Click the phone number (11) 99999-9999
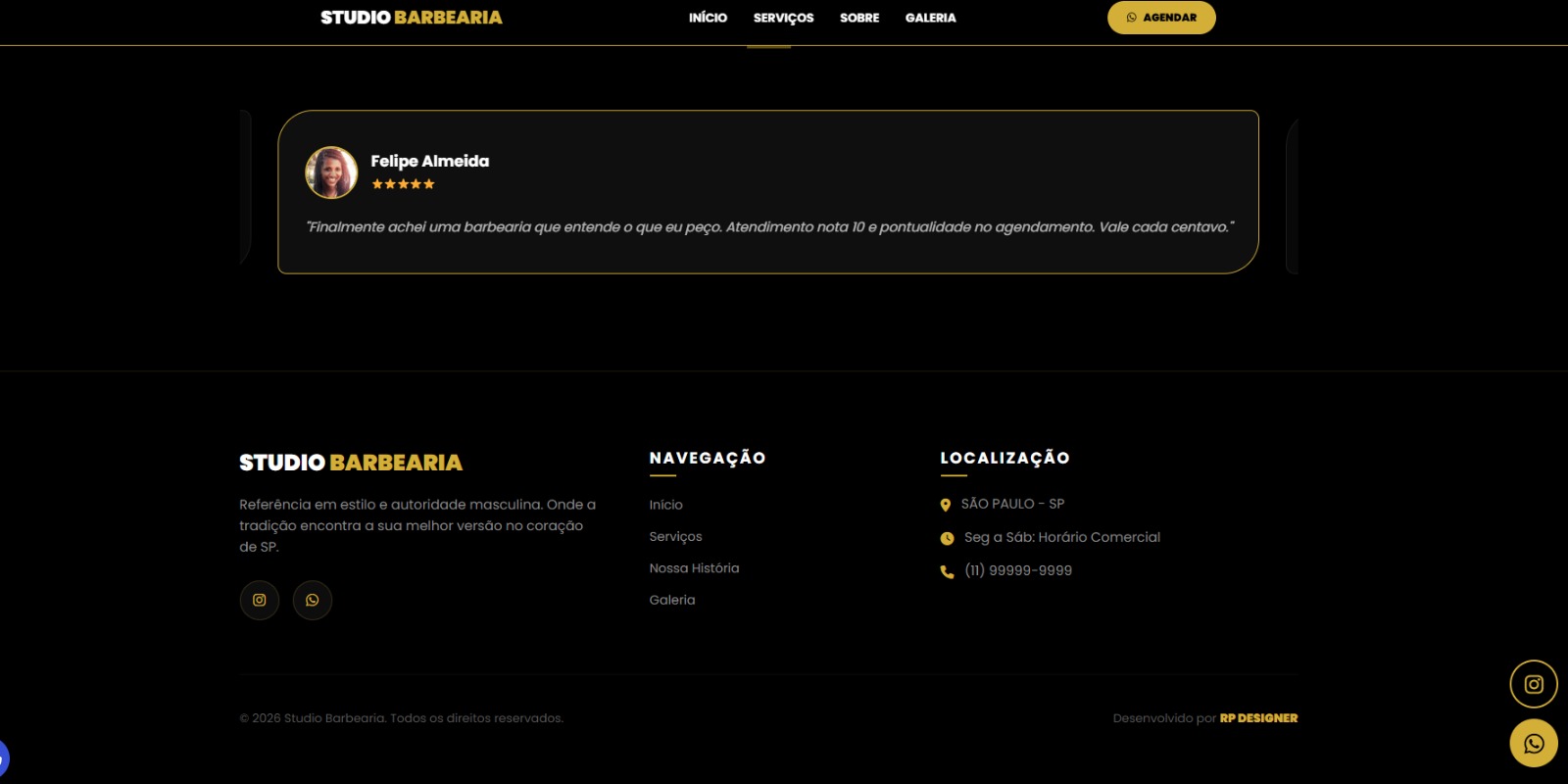The image size is (1568, 784). pos(1018,570)
